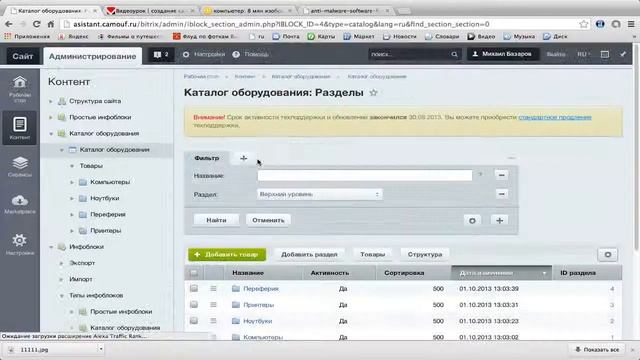The height and width of the screenshot is (360, 640).
Task: Switch to anti-malware-software browser tab
Action: pos(346,11)
